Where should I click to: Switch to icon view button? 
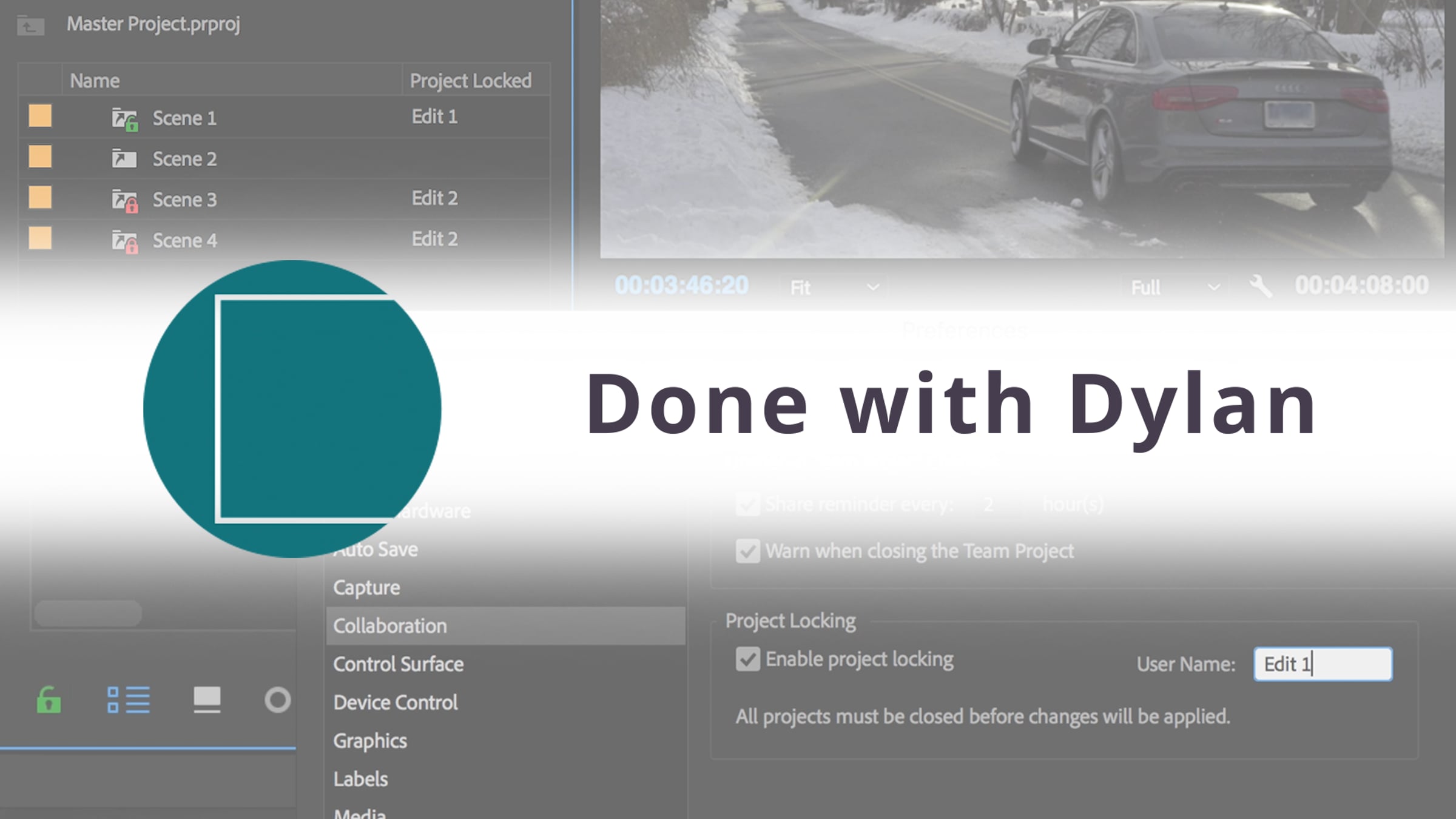pos(207,700)
